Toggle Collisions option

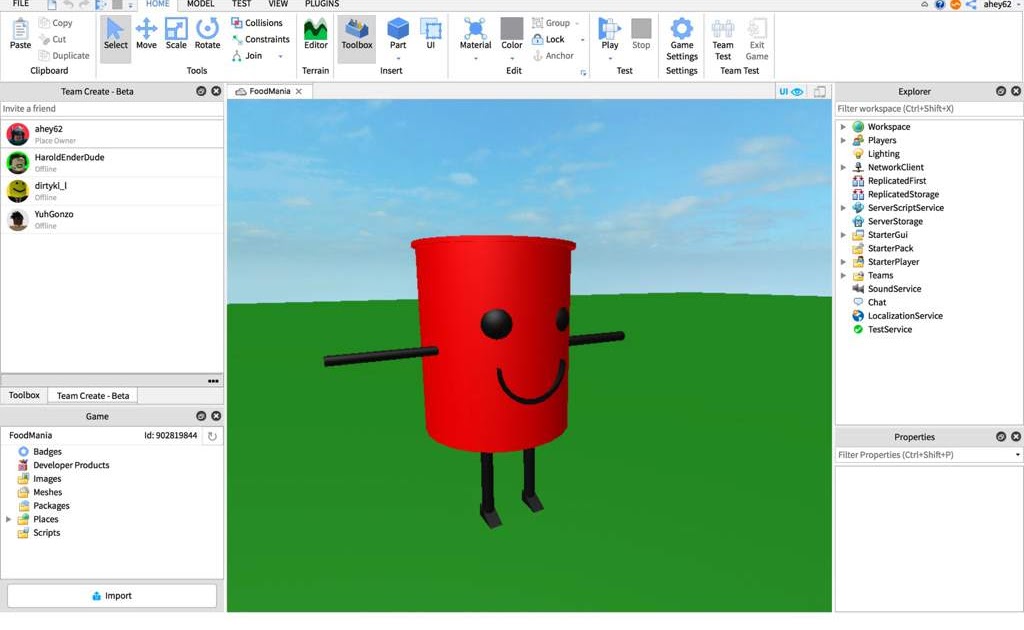tap(257, 23)
